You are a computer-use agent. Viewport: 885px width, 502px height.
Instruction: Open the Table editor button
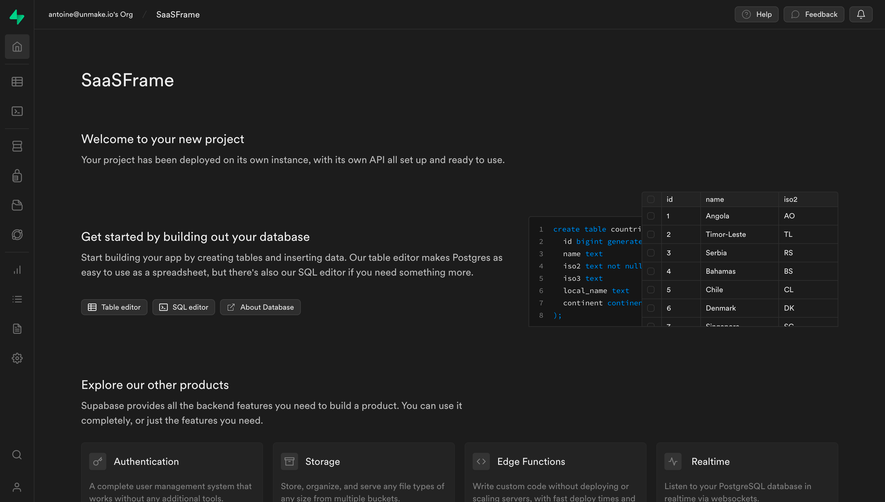(x=114, y=307)
